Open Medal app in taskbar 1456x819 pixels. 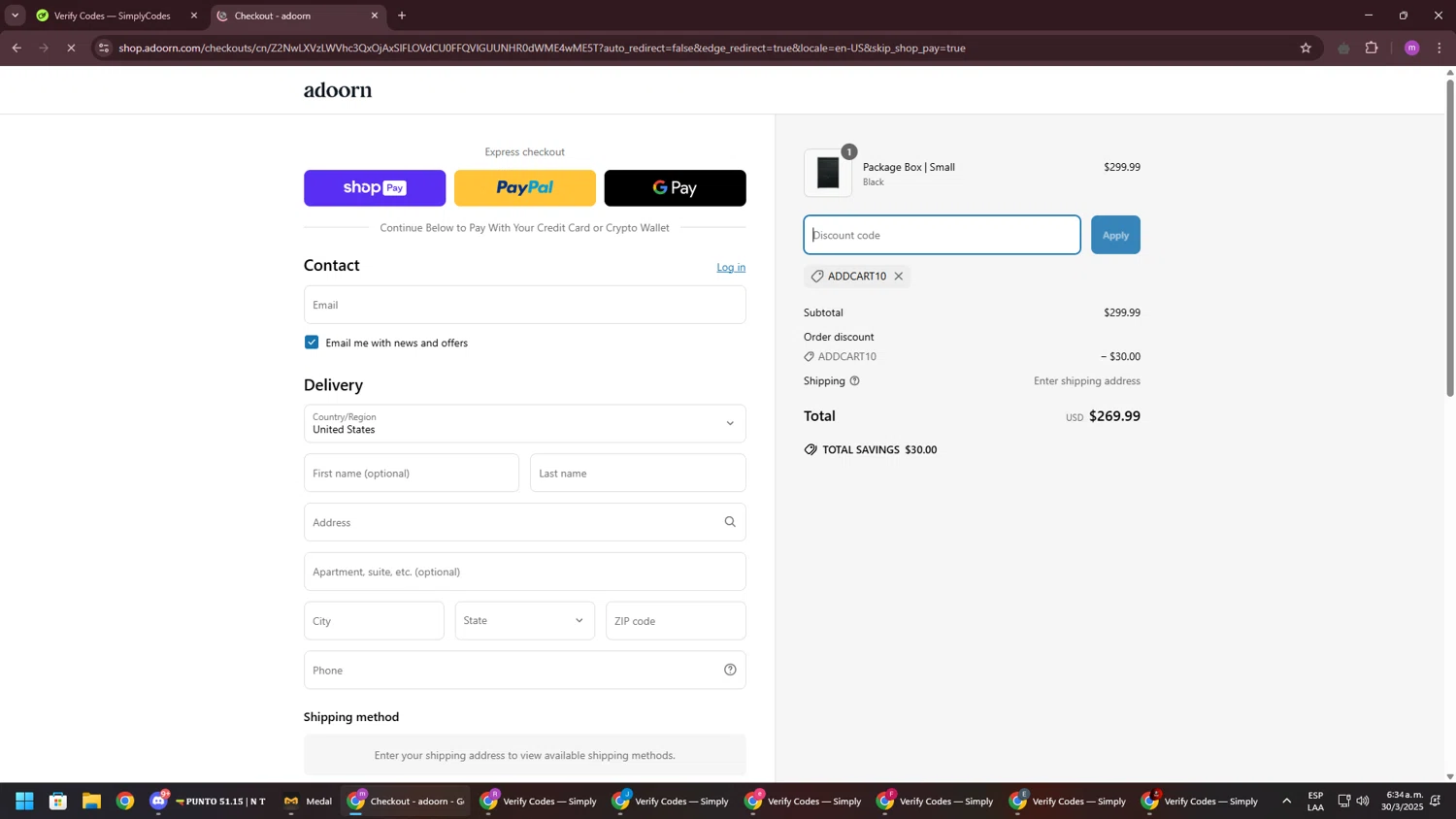[x=308, y=802]
